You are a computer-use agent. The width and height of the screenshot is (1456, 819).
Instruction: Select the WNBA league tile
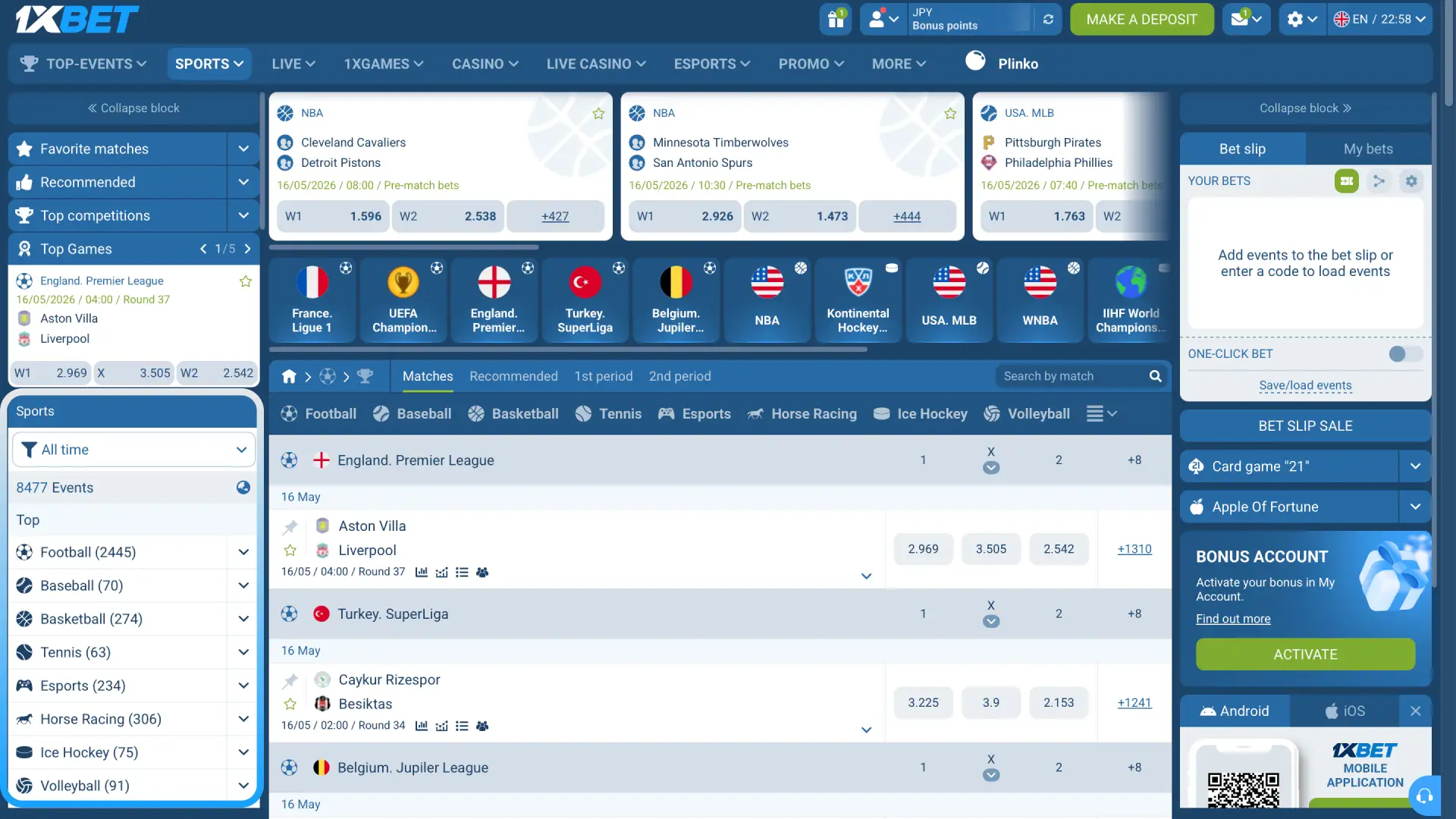pos(1040,300)
